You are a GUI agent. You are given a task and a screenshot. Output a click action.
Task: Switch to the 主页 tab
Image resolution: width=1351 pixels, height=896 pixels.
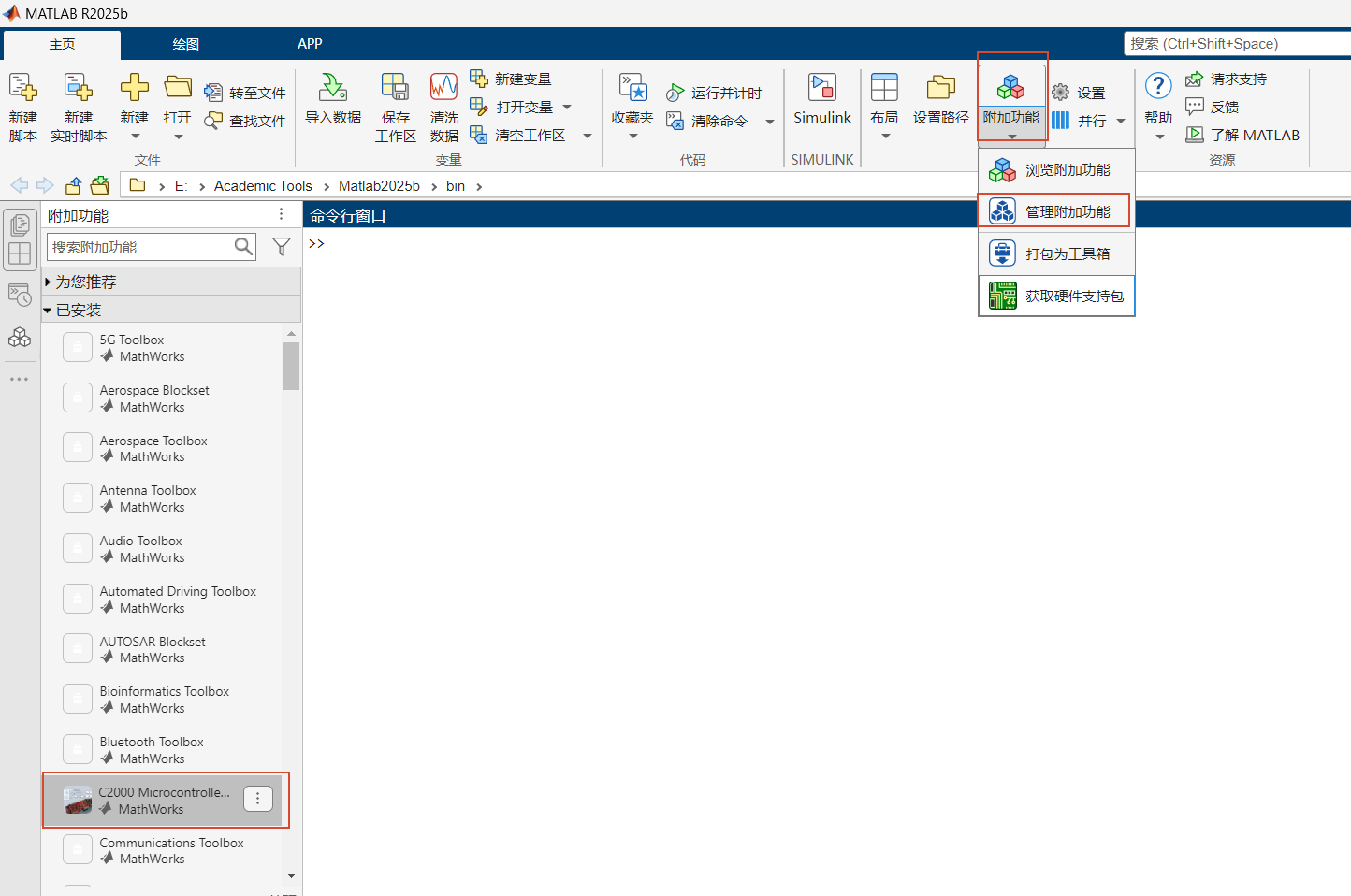[63, 44]
